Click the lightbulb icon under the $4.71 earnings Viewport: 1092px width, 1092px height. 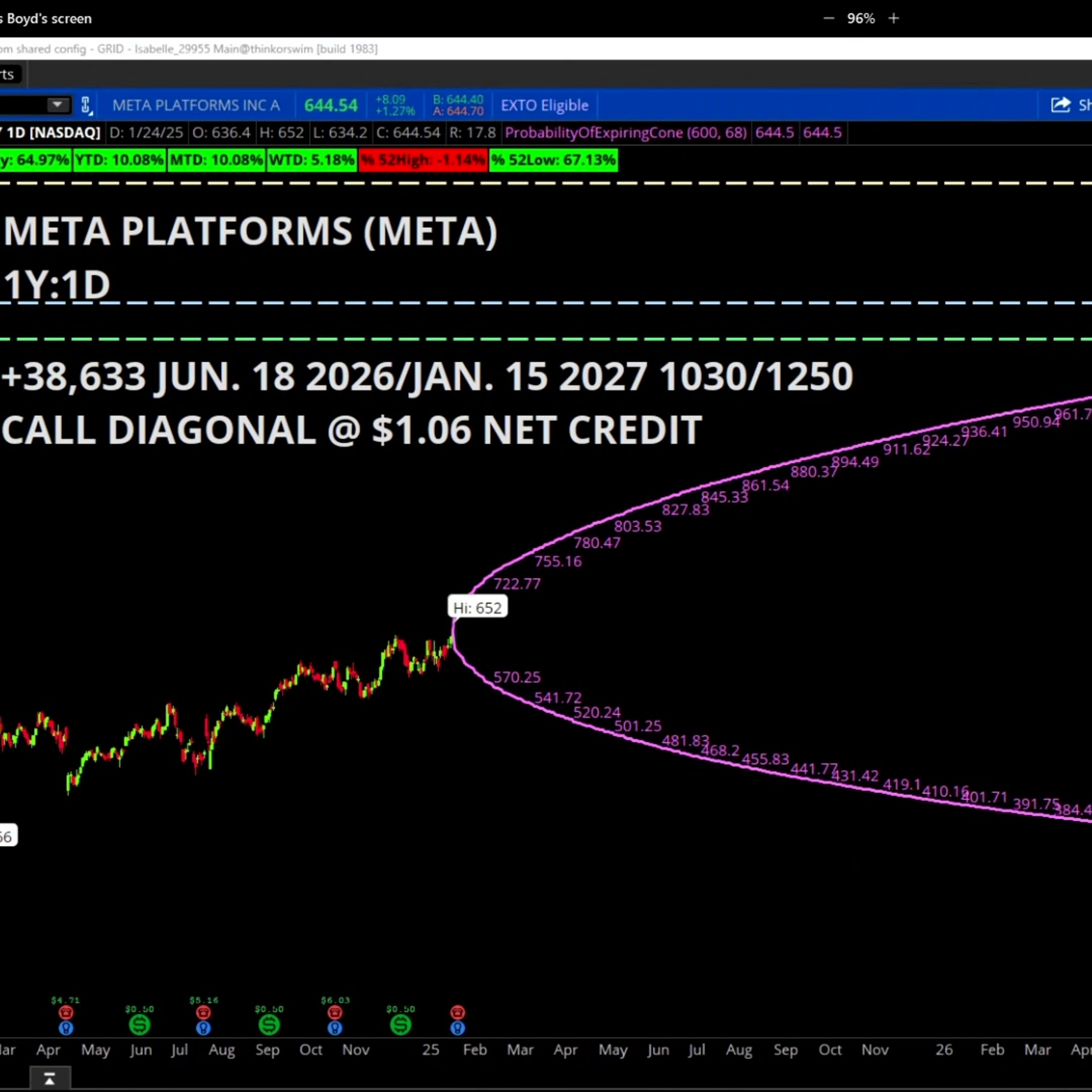66,1028
